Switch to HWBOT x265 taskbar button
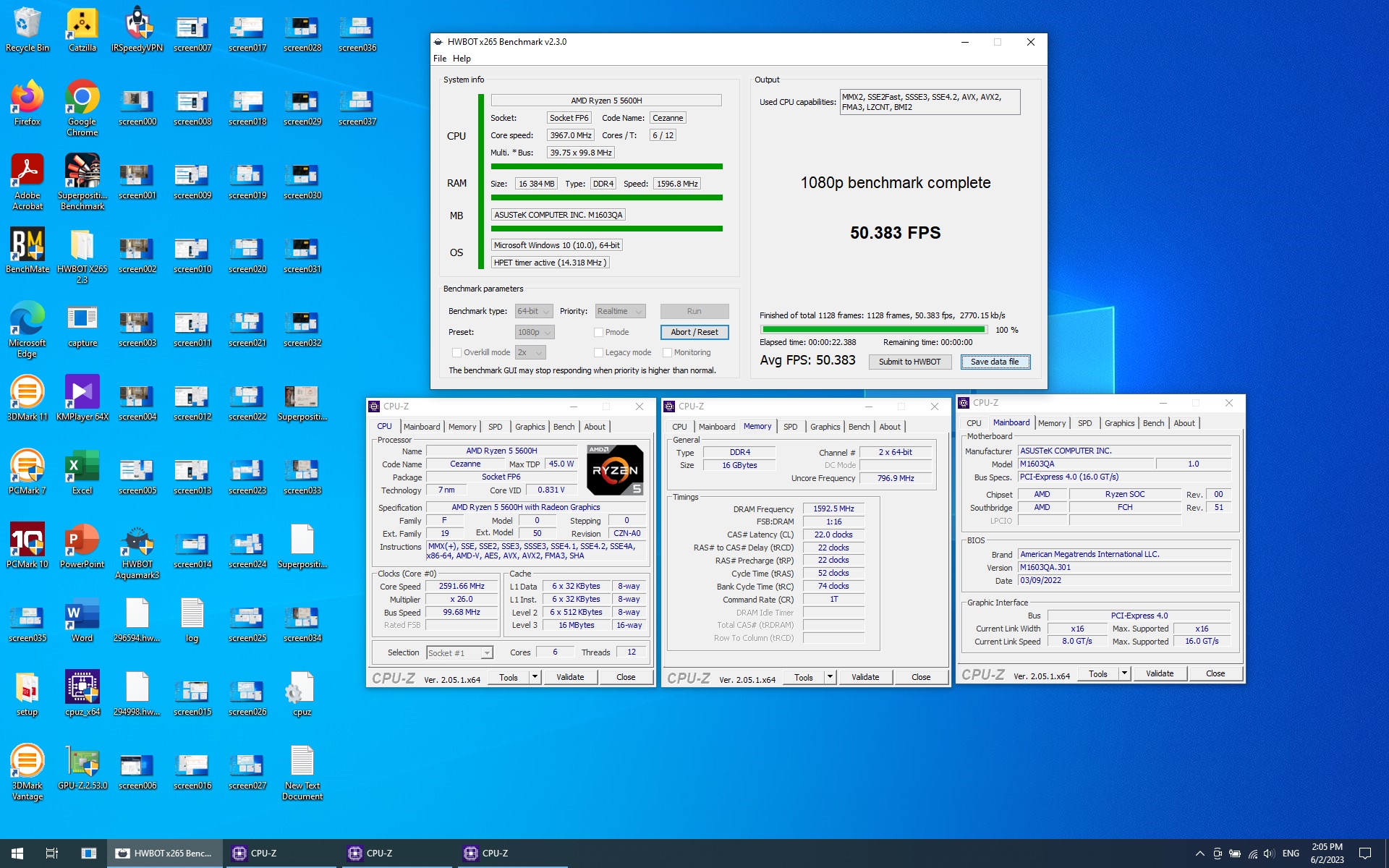 pos(165,854)
